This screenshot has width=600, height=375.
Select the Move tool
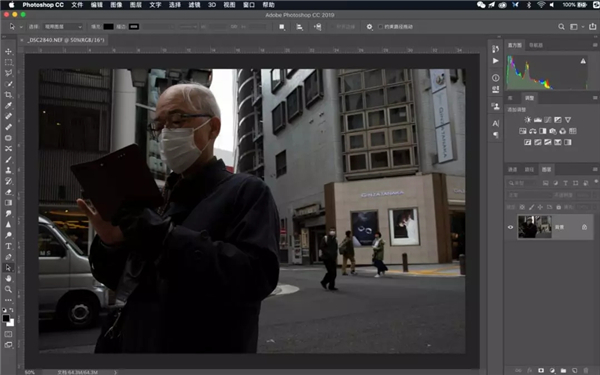(x=8, y=51)
